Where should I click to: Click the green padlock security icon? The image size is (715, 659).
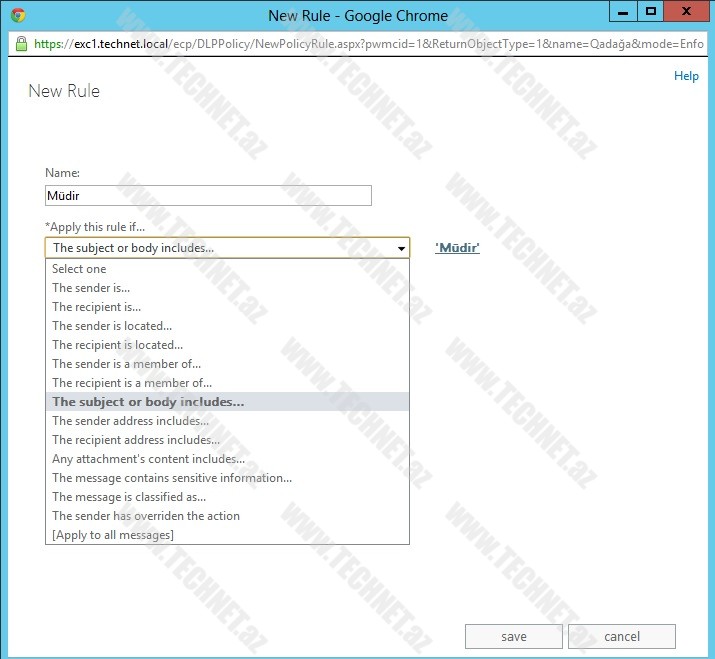(x=20, y=44)
